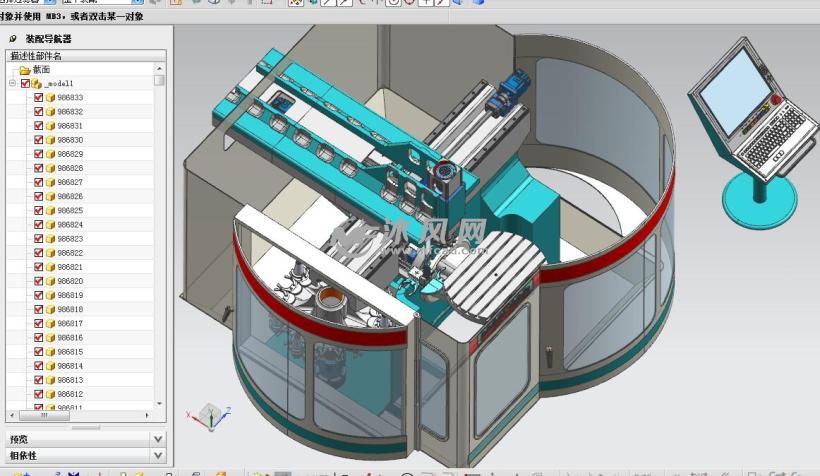This screenshot has width=820, height=476.
Task: Uncheck the _model1 visibility checkbox
Action: coord(25,84)
